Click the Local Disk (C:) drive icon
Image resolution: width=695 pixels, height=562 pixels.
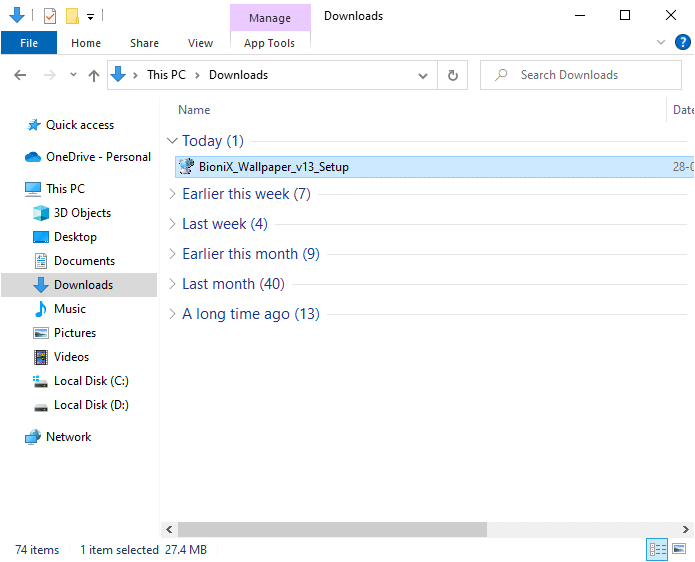click(40, 381)
